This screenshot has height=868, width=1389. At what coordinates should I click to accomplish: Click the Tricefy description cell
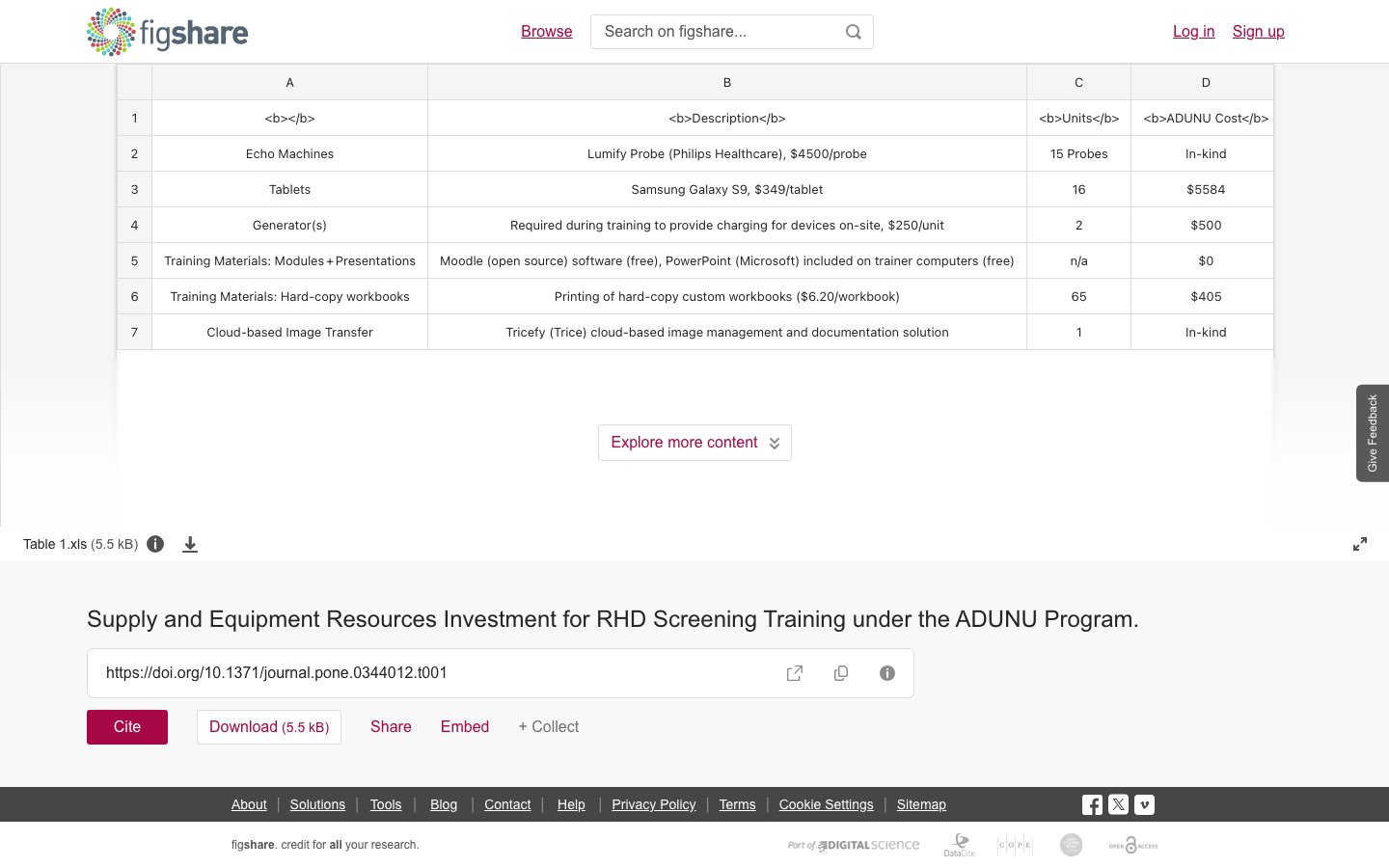pyautogui.click(x=727, y=333)
